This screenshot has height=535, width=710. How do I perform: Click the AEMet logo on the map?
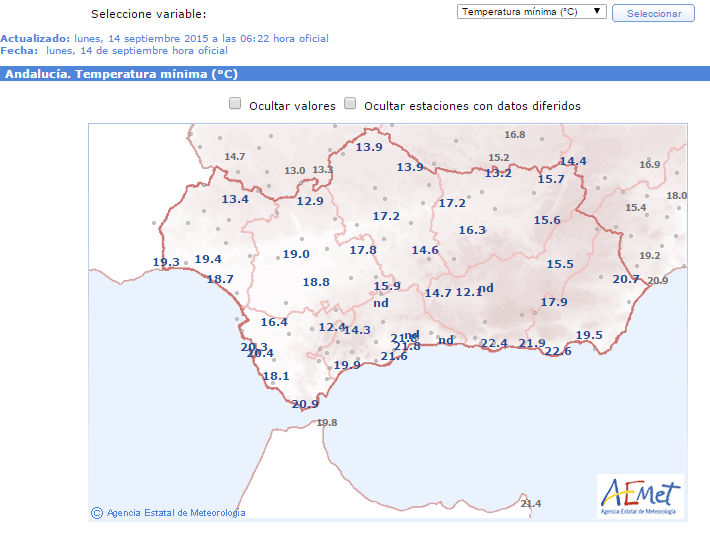pos(640,497)
